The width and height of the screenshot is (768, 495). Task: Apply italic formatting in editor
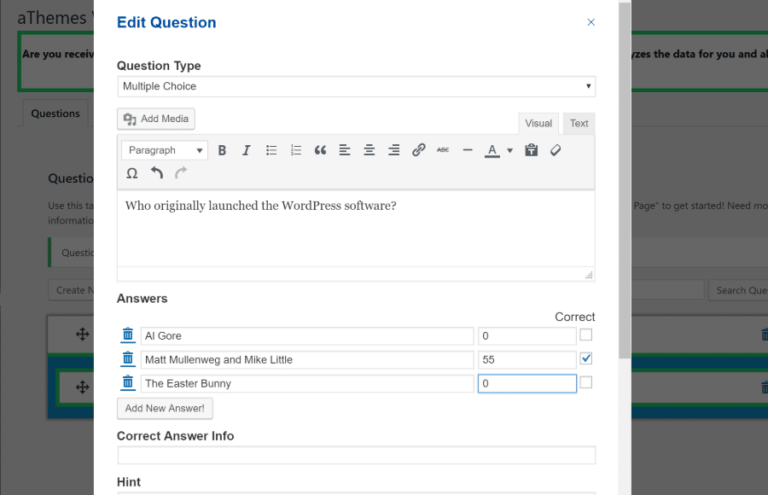[246, 150]
